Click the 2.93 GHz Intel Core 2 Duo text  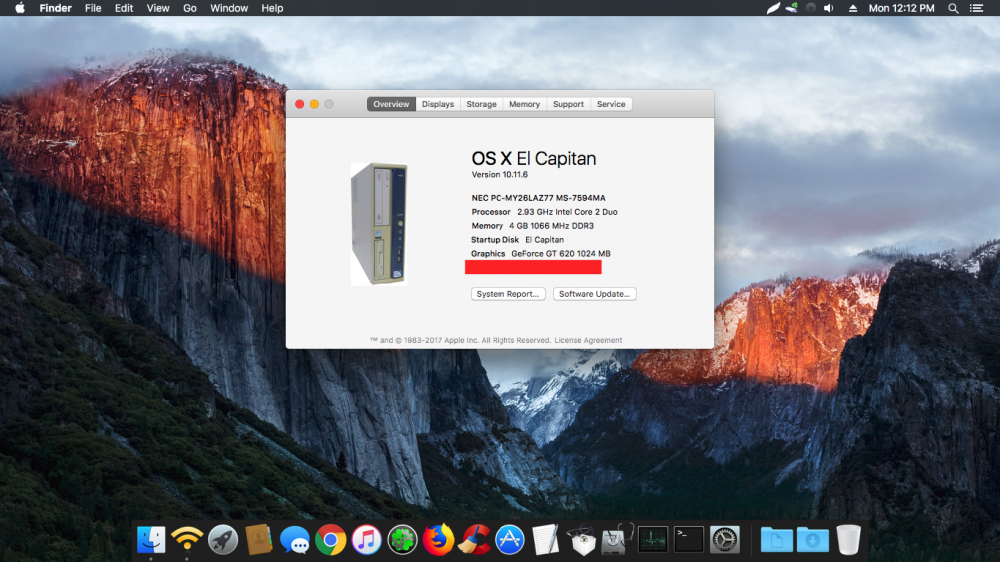click(x=567, y=212)
